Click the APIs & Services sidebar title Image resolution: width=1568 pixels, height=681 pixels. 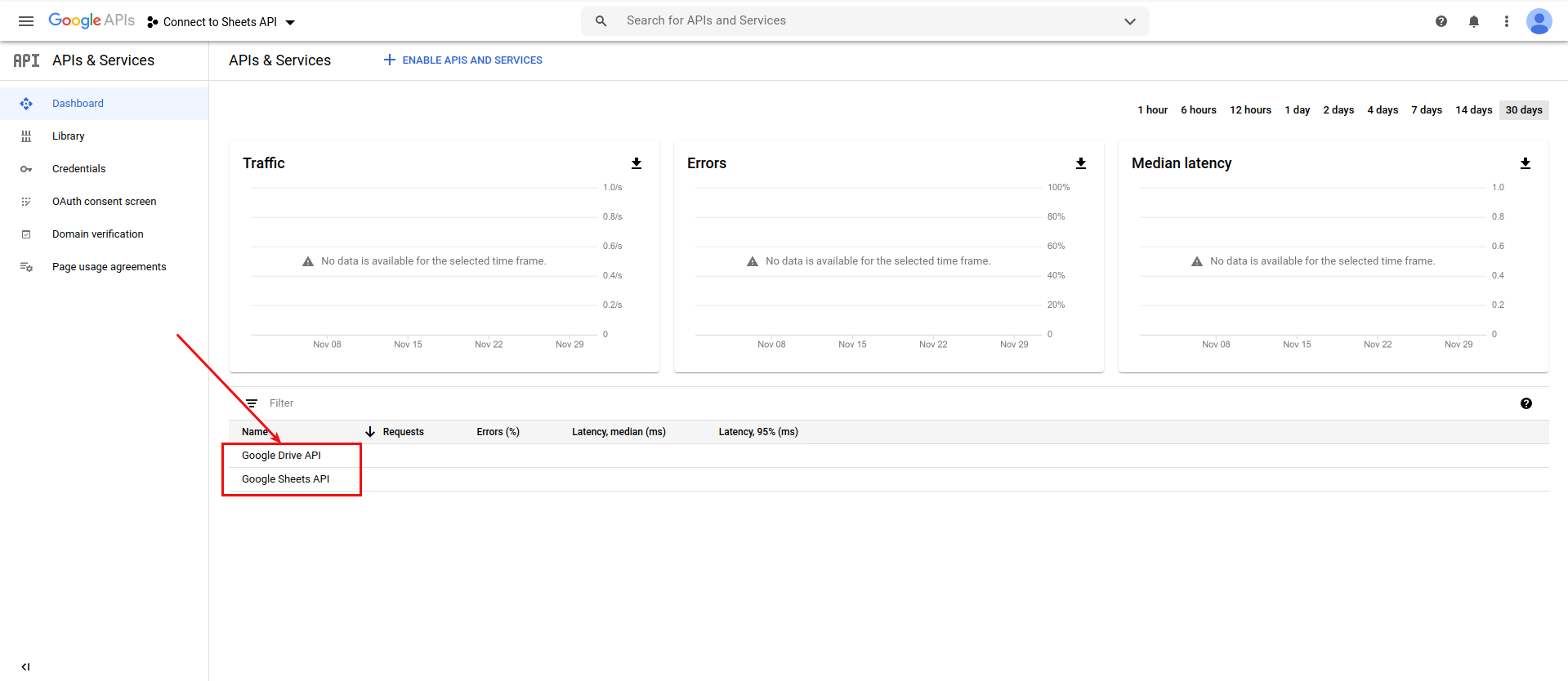click(103, 60)
